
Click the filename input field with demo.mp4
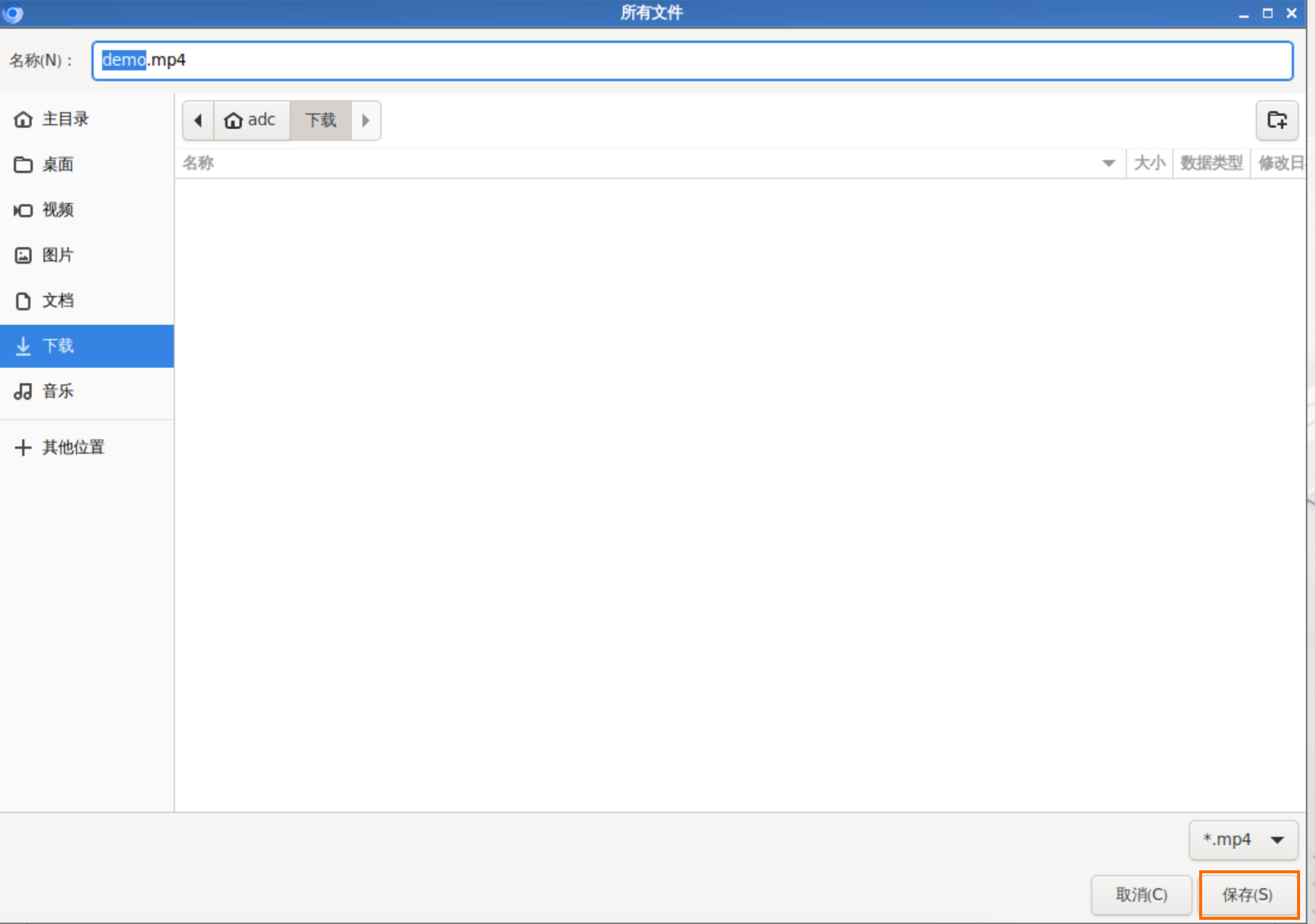point(693,60)
